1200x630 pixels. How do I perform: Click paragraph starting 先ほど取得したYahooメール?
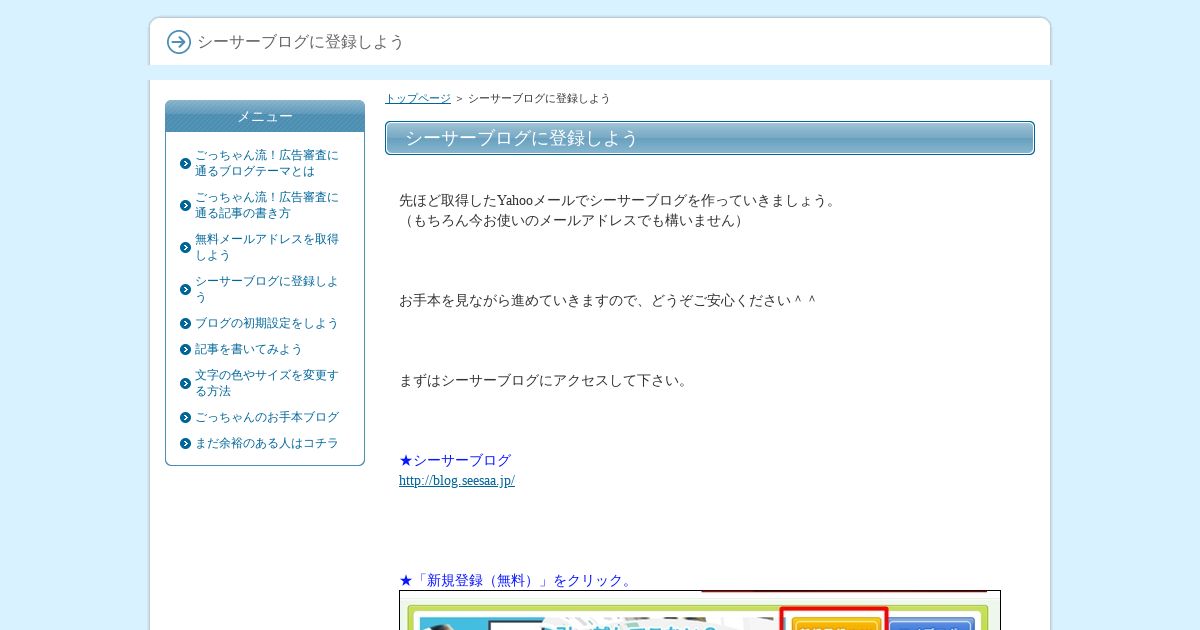(x=619, y=200)
